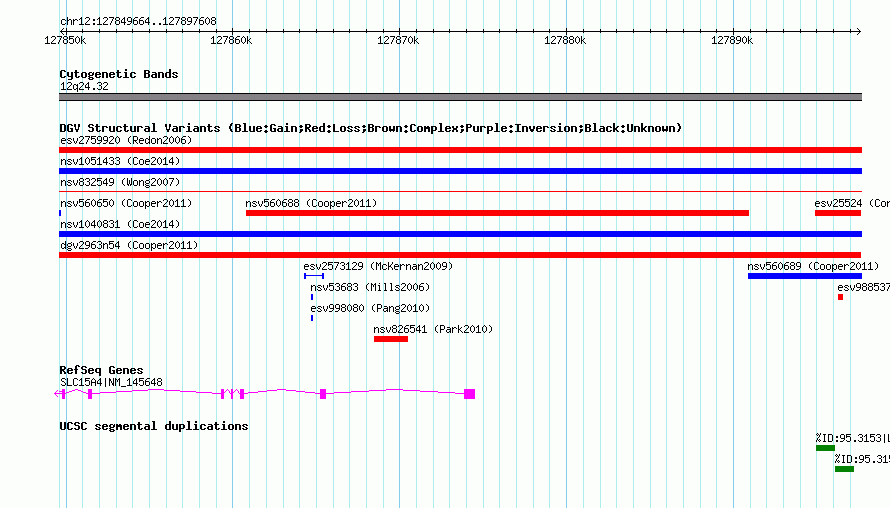
Task: Select the gray 12q24.32 cytogenetic band bar
Action: point(460,97)
